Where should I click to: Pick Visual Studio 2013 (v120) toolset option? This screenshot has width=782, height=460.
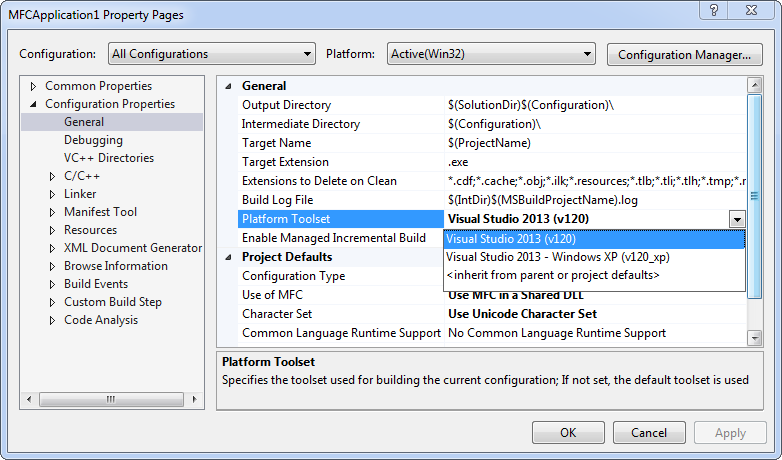[x=511, y=239]
